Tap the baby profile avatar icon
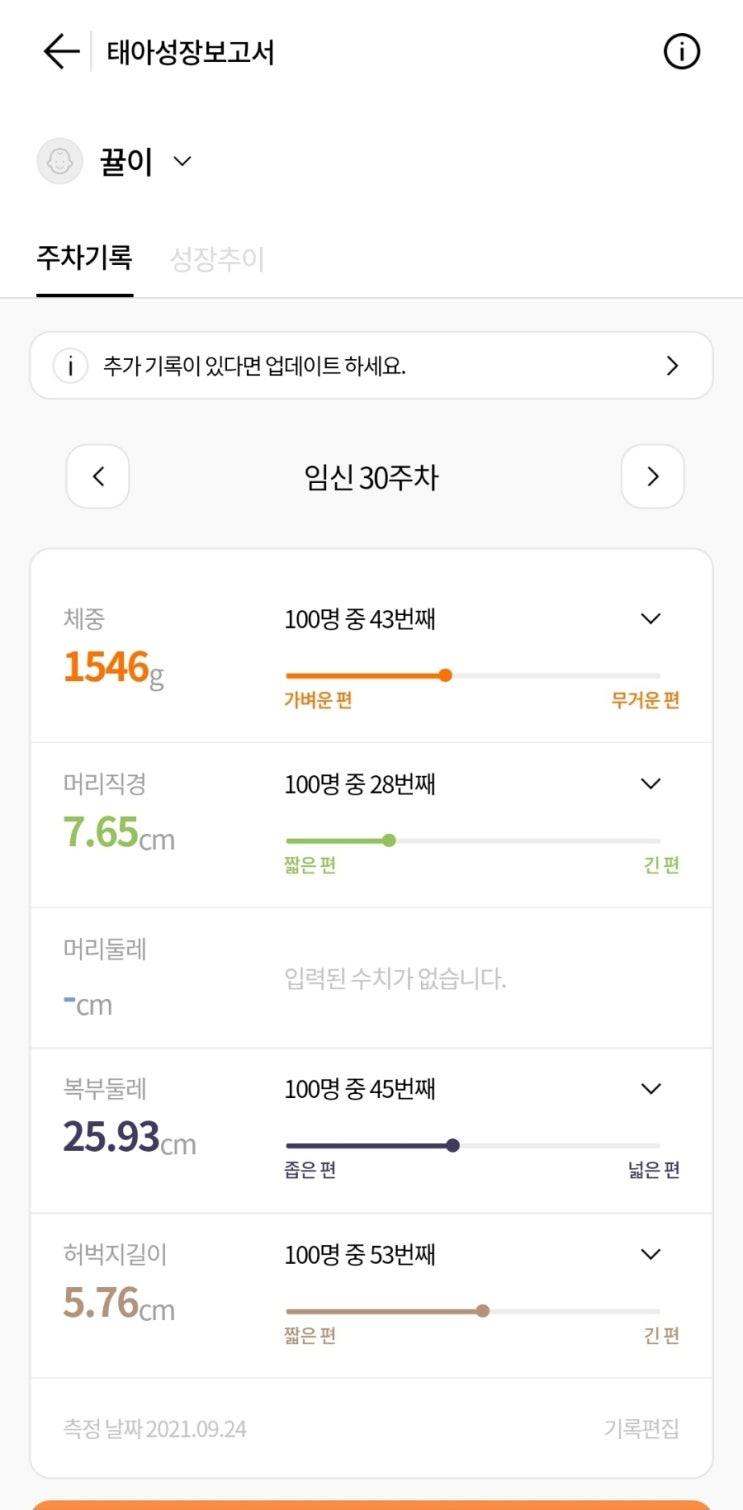The height and width of the screenshot is (1510, 743). 60,161
